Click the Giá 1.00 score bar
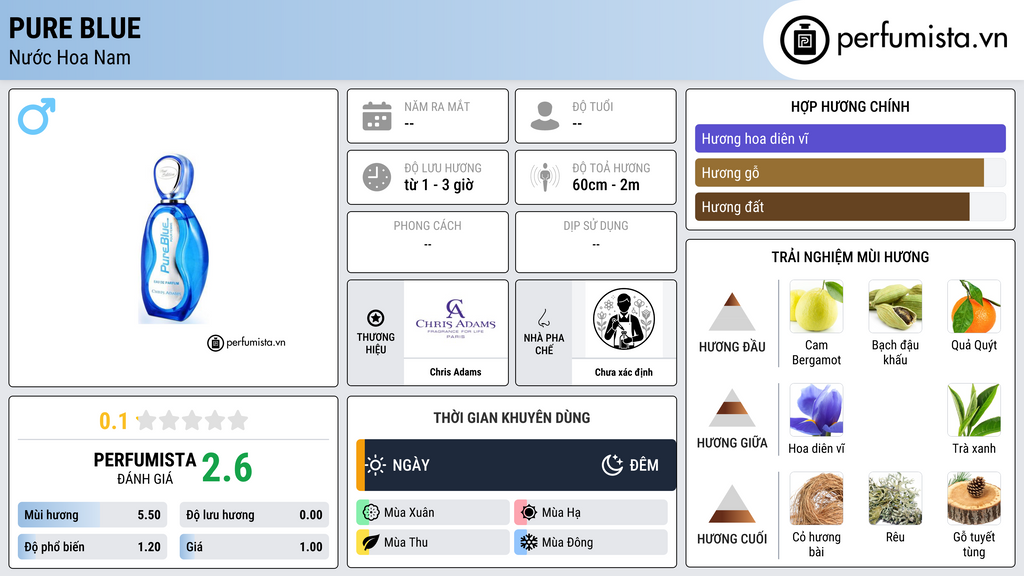Screen dimensions: 1024x576 [254, 547]
